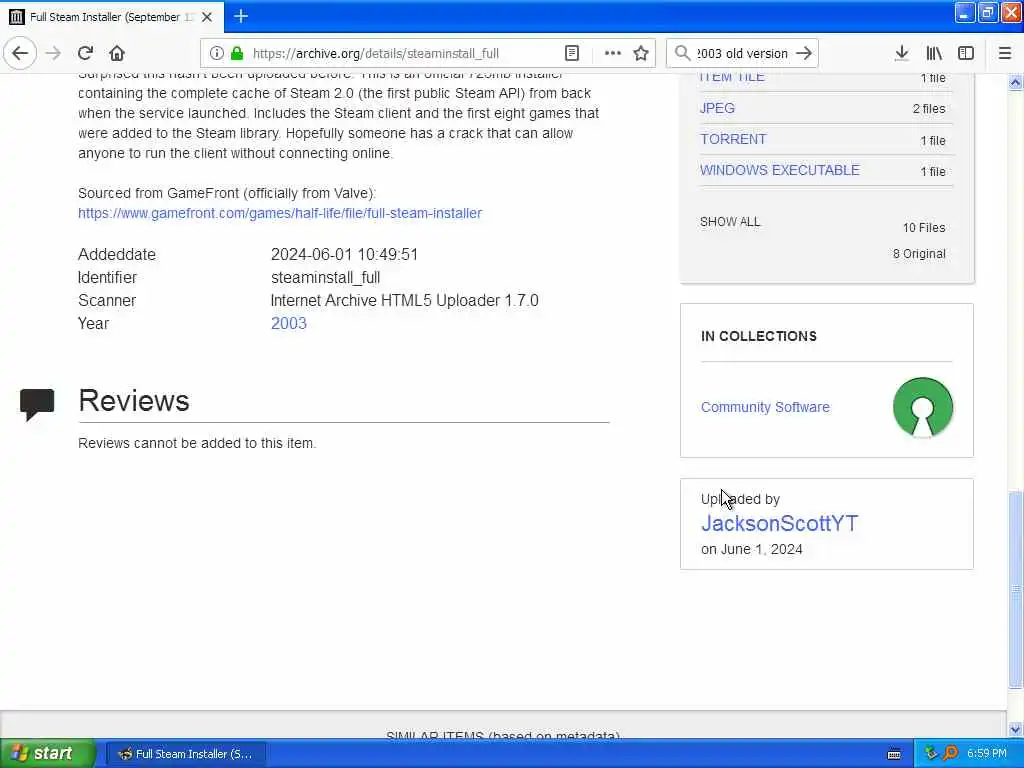Go back to the previous page
The height and width of the screenshot is (768, 1024).
pyautogui.click(x=20, y=53)
